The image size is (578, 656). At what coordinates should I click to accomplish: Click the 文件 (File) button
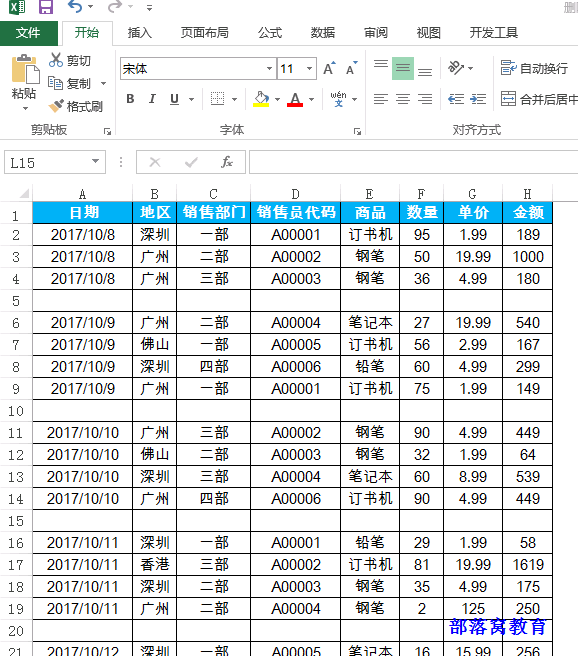point(28,33)
